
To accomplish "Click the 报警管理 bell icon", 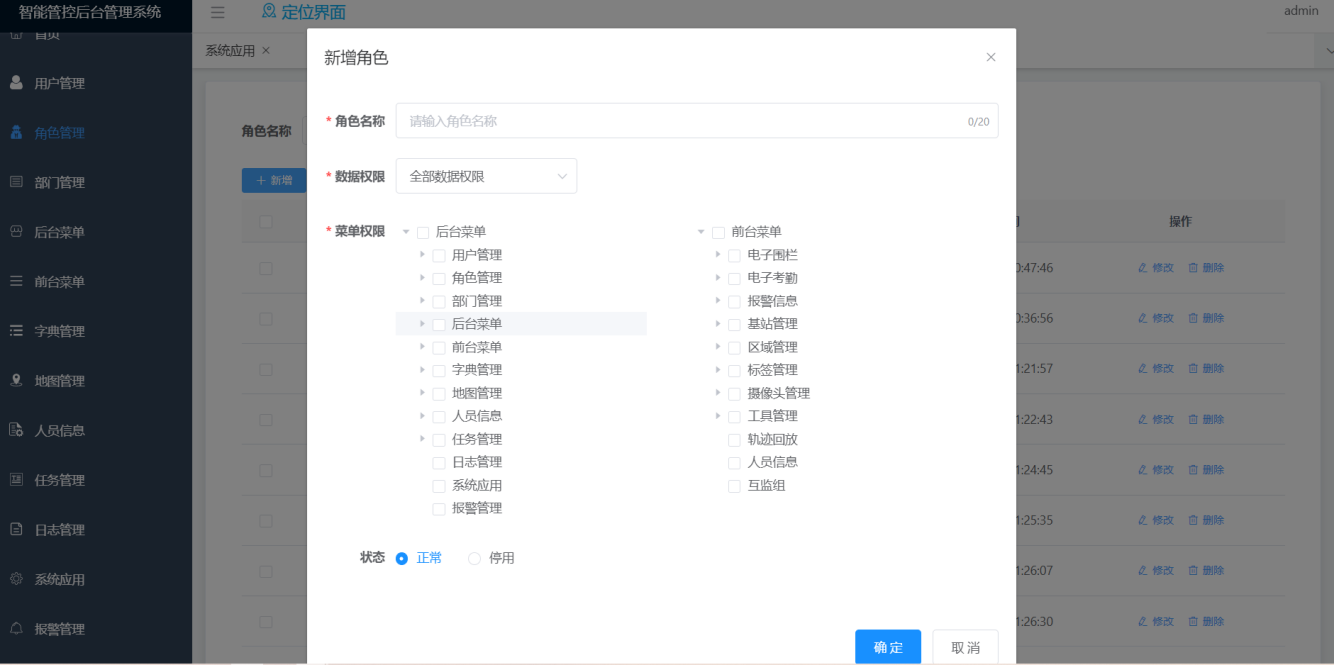I will [x=16, y=628].
